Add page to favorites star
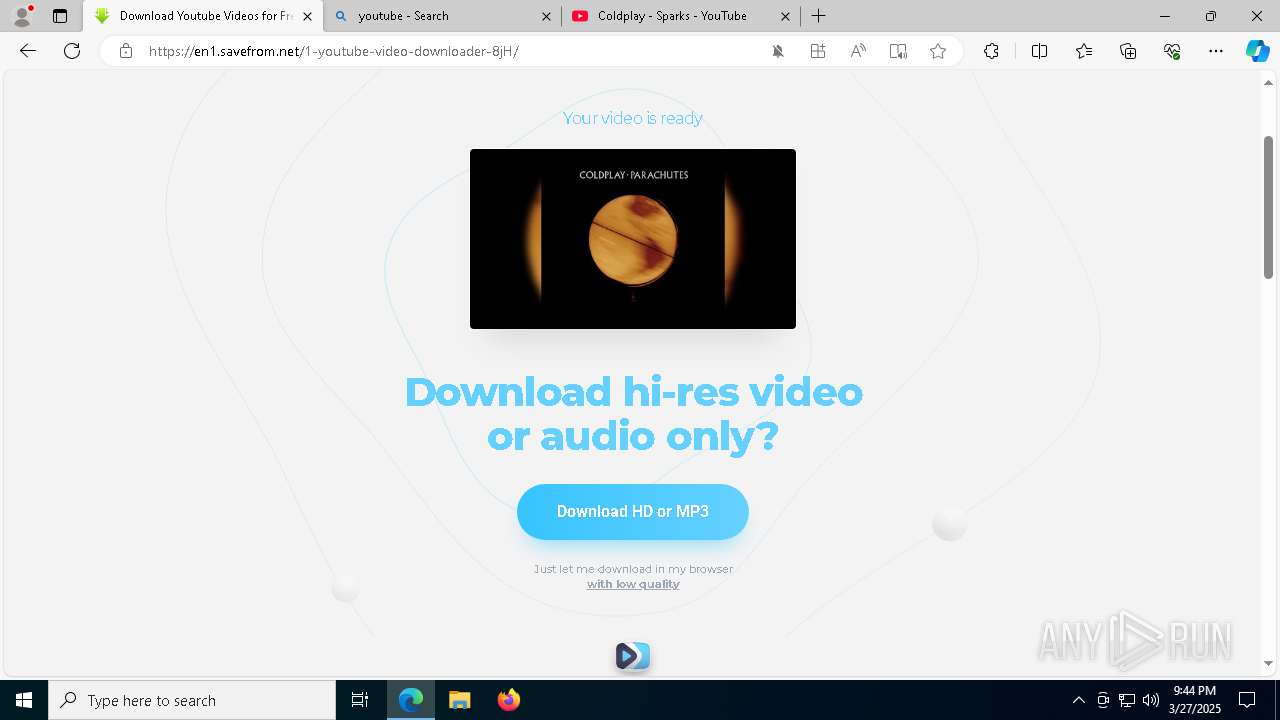 pos(938,51)
